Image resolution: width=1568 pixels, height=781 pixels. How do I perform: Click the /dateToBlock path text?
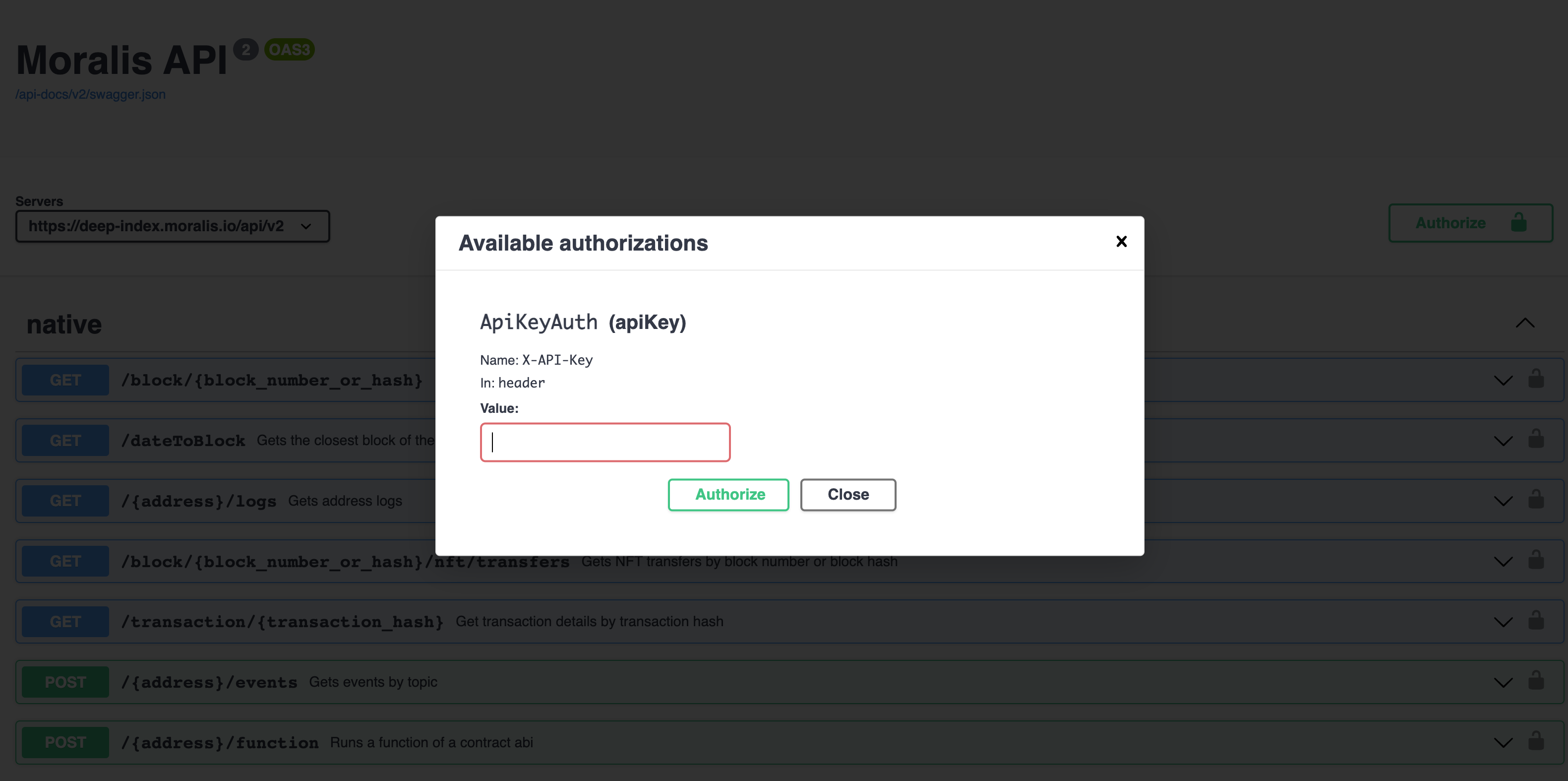(182, 441)
